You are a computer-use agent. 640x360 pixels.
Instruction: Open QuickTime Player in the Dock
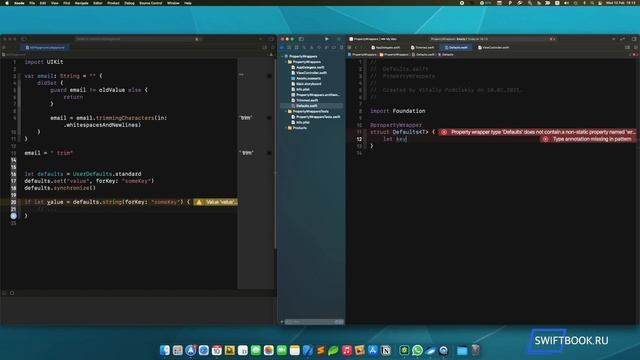point(444,350)
